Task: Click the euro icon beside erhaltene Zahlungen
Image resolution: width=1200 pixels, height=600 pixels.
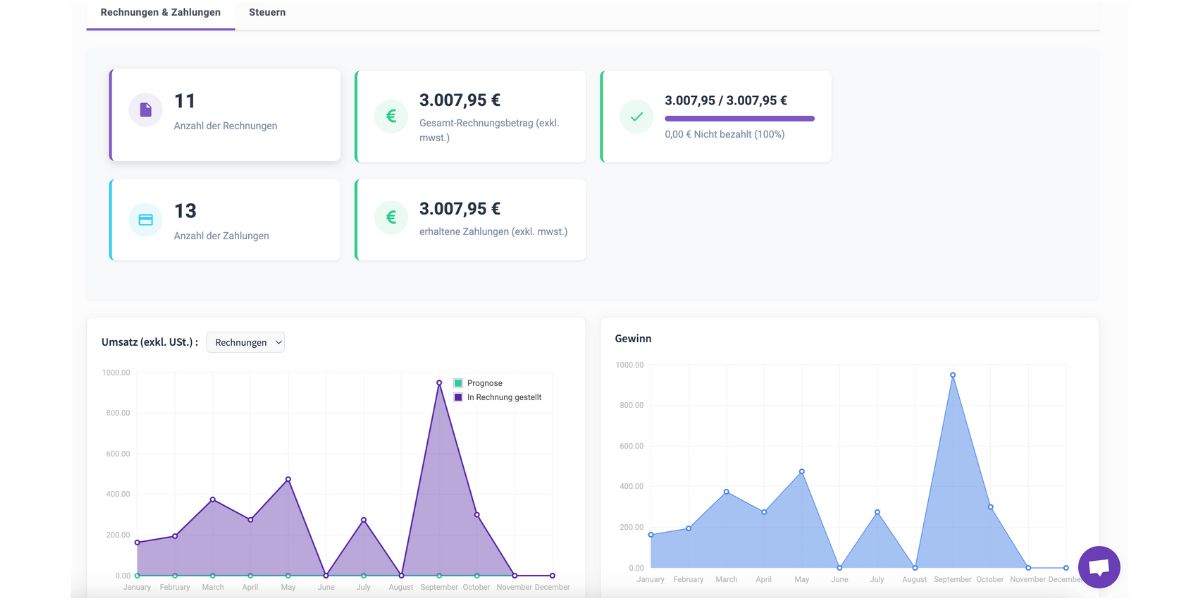Action: click(x=390, y=217)
